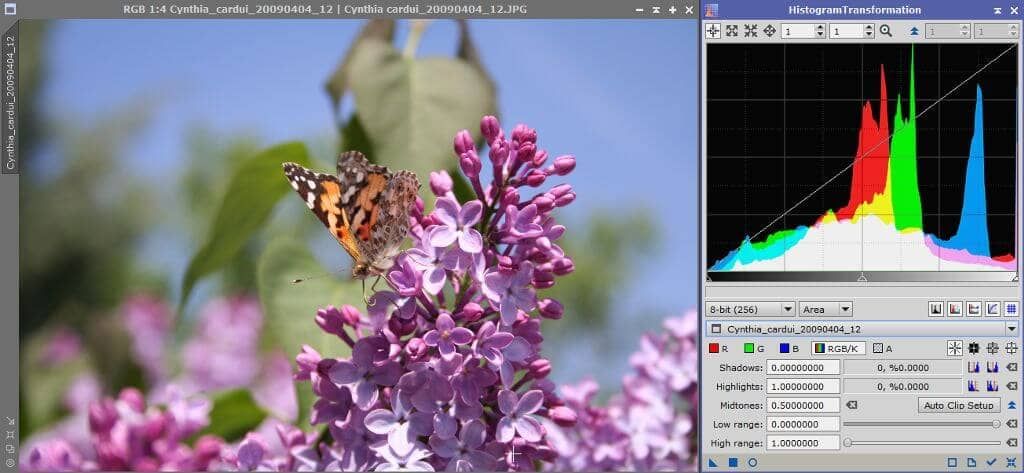Toggle the Real-Time Preview circle icon
Image resolution: width=1024 pixels, height=473 pixels.
coord(752,463)
